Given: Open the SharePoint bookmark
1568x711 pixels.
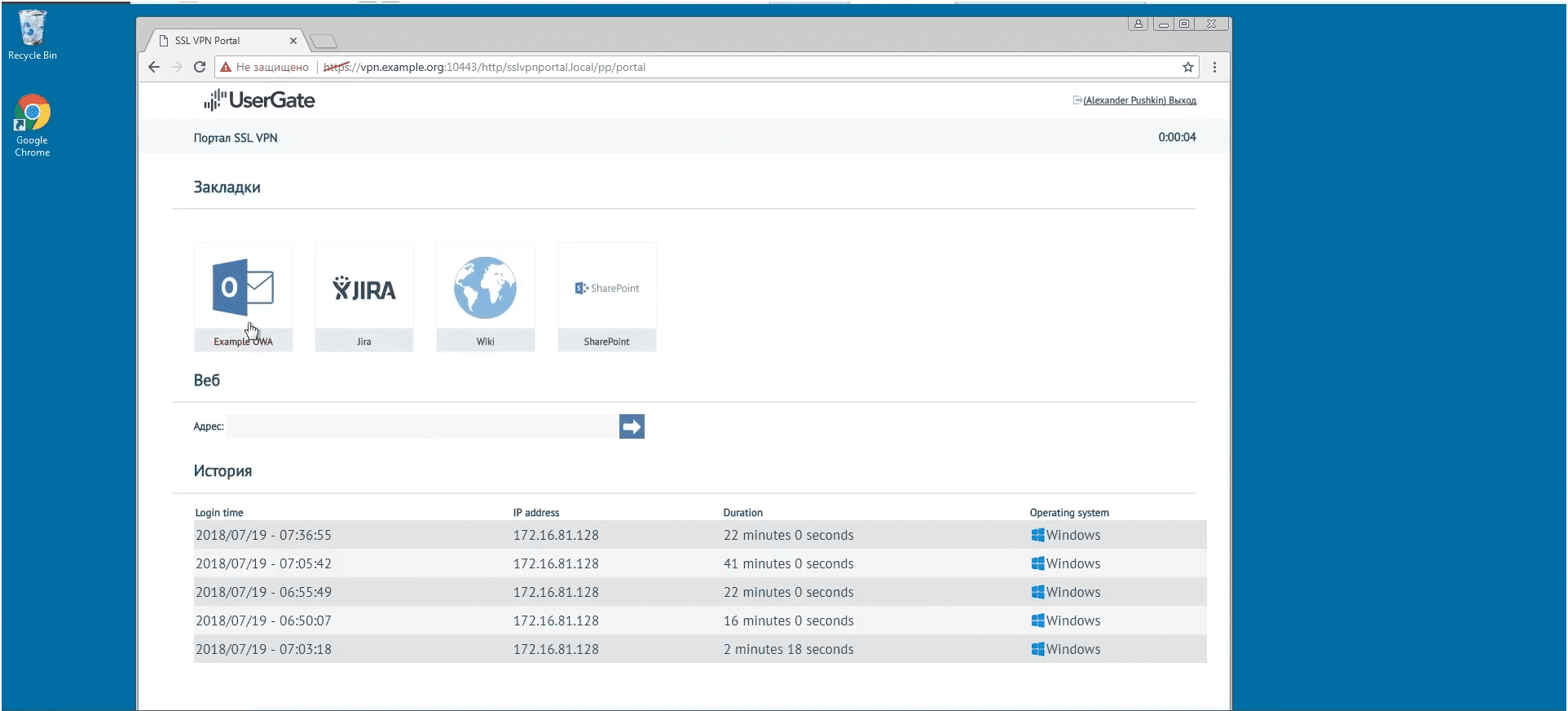Looking at the screenshot, I should tap(606, 297).
